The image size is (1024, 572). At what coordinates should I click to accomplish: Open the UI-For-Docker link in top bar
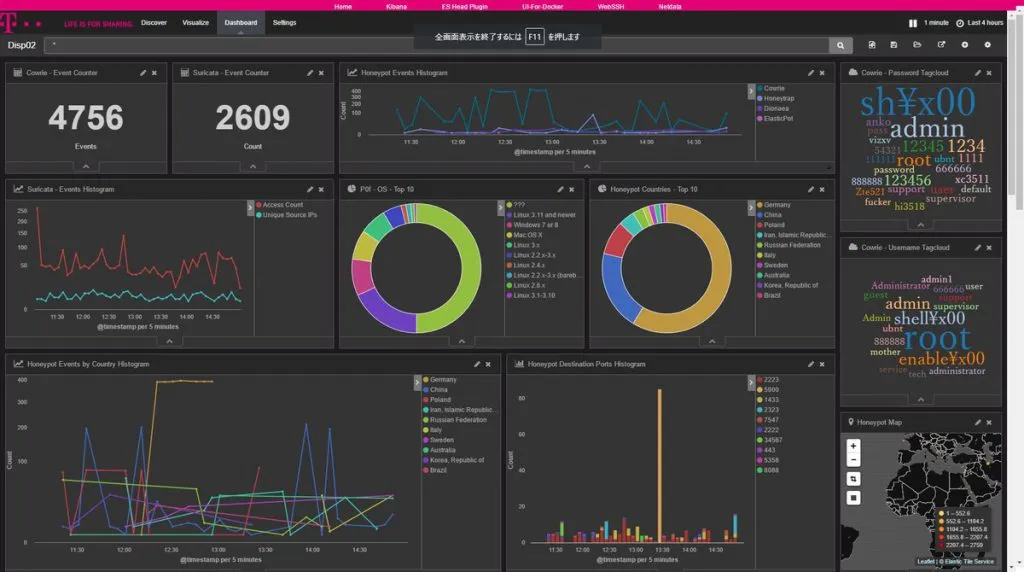543,6
